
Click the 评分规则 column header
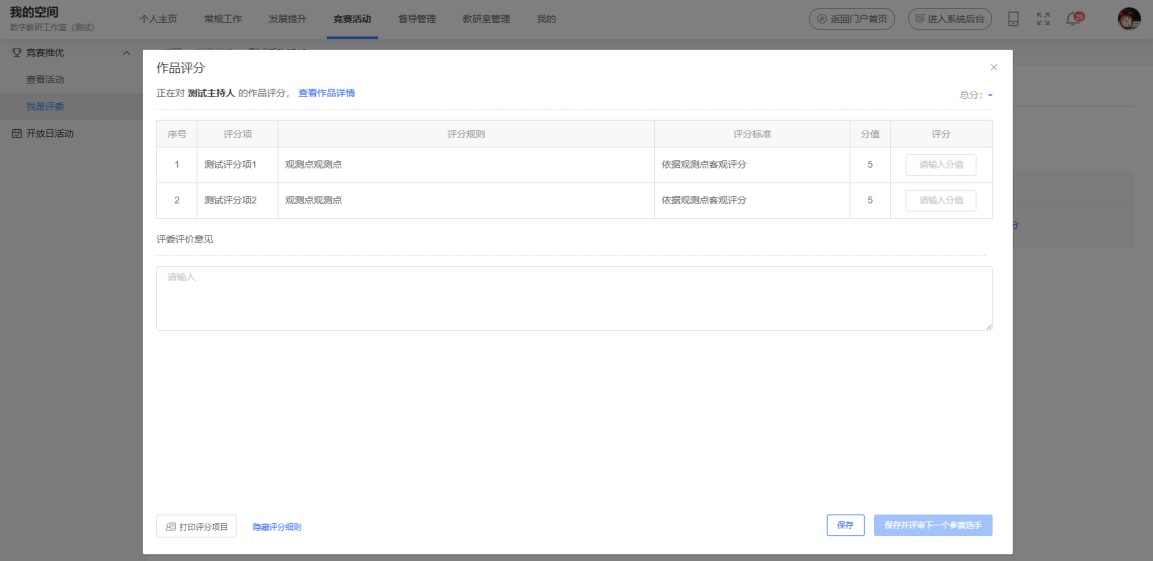[x=466, y=135]
